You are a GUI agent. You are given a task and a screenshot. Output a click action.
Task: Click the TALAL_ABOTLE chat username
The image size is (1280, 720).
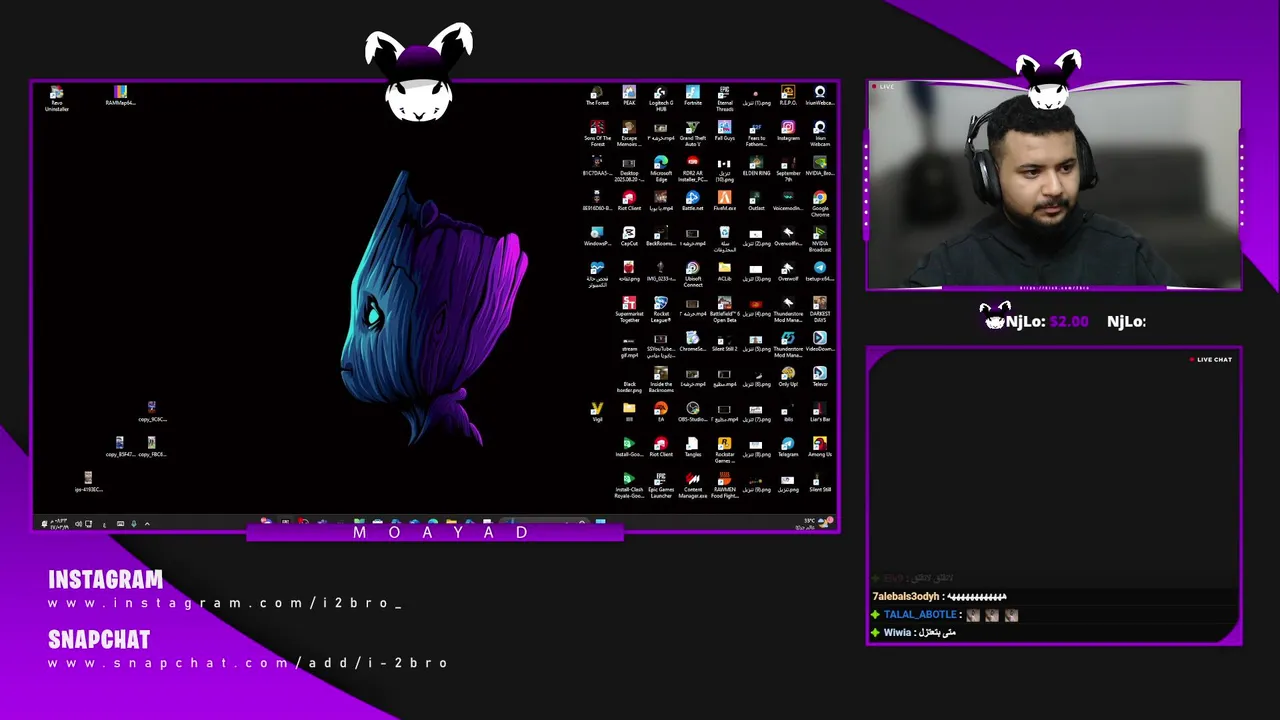coord(920,615)
